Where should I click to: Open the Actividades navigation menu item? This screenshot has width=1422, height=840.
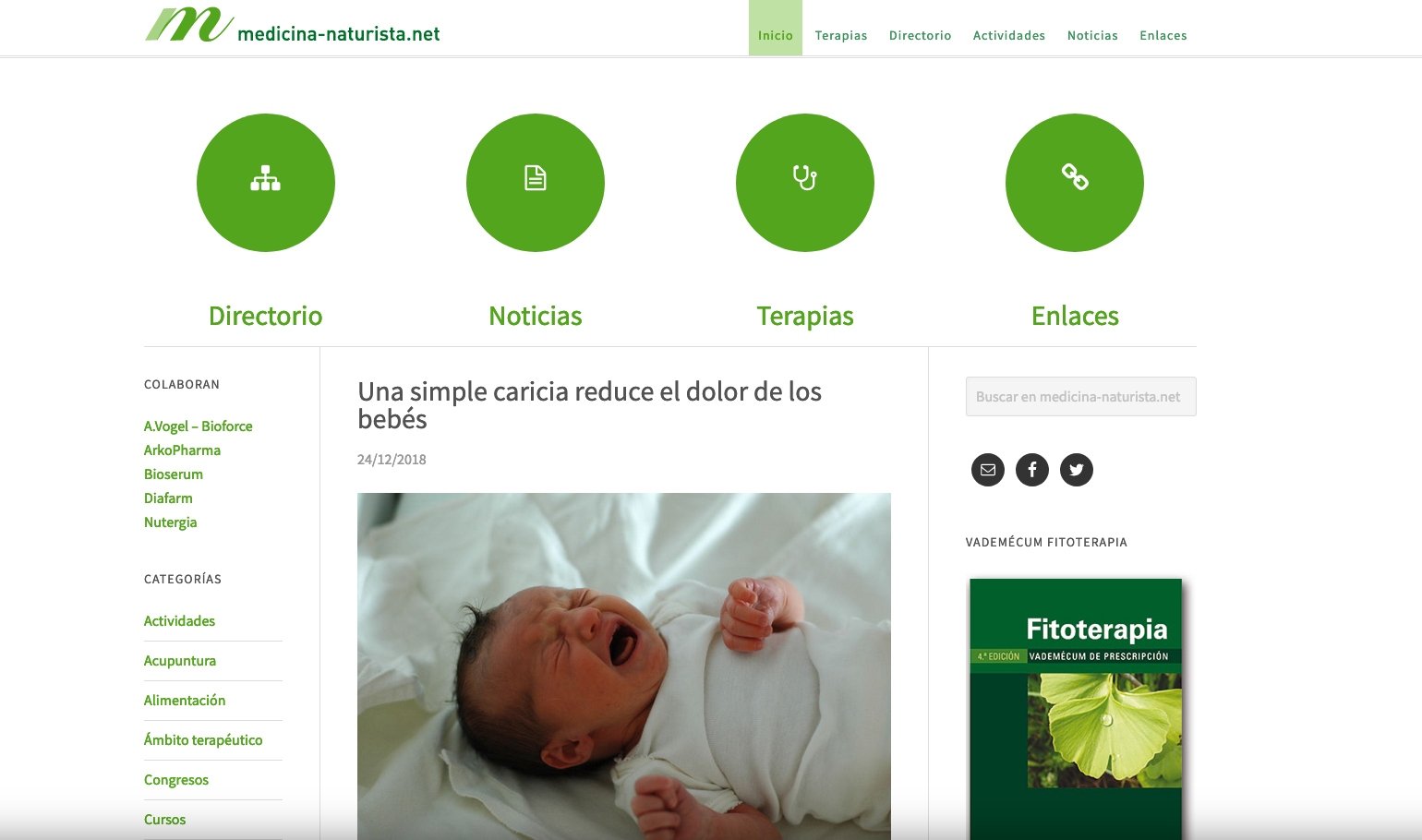[x=1009, y=35]
